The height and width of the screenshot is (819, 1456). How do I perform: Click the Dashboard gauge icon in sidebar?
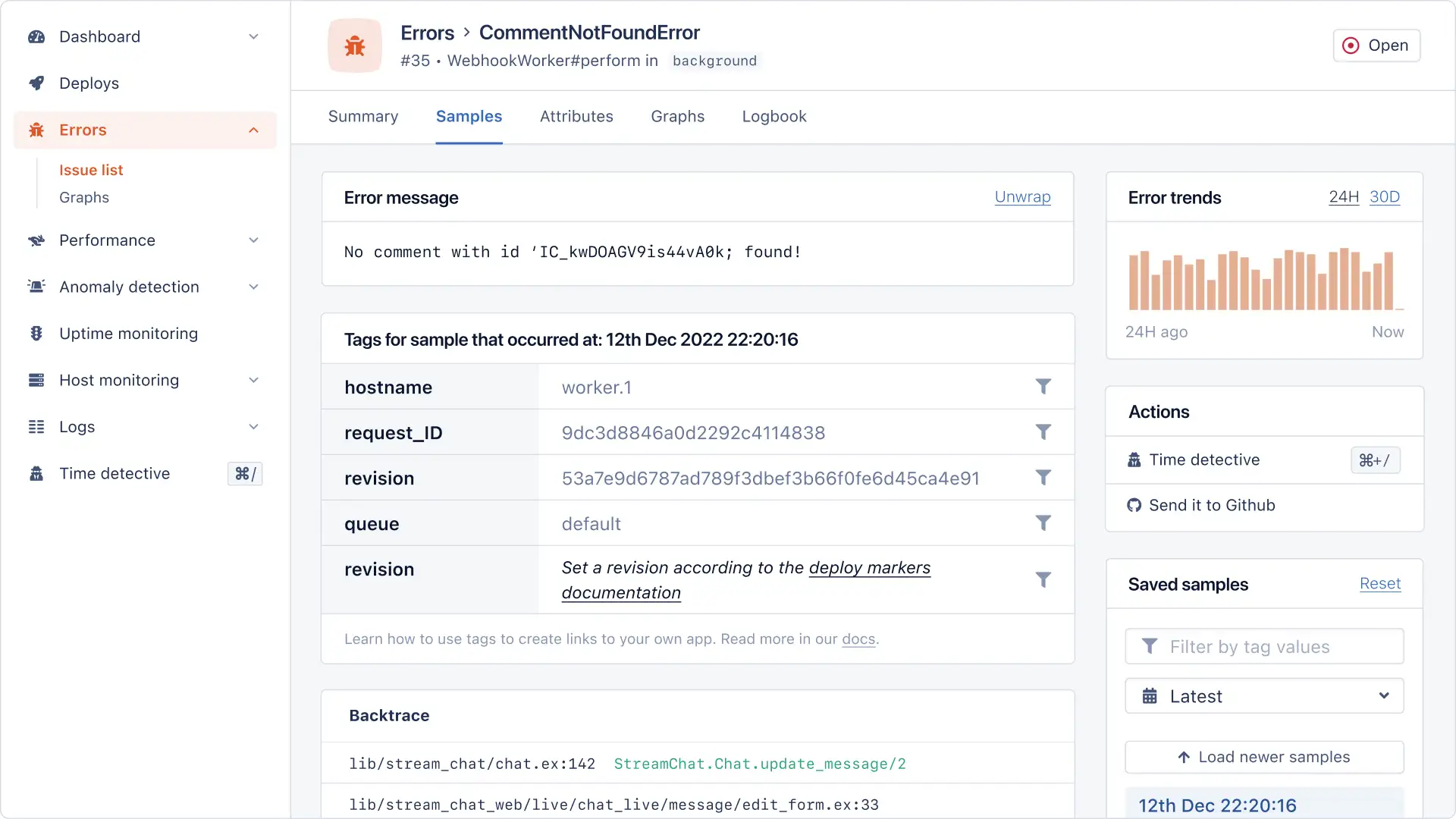(x=36, y=36)
